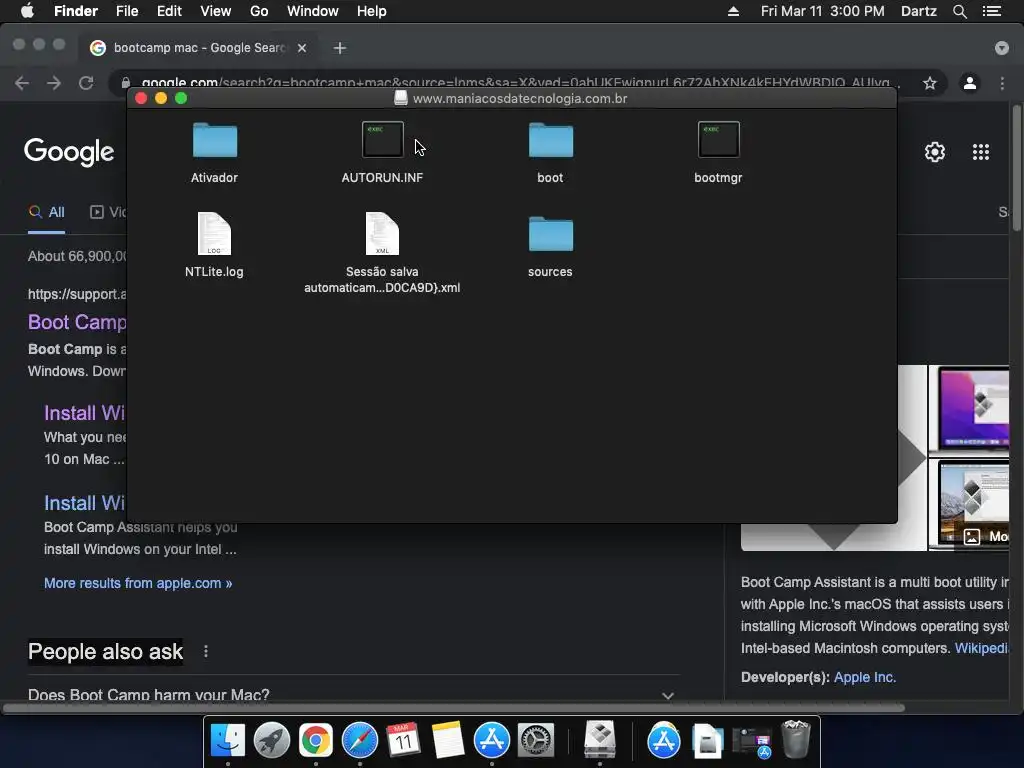The image size is (1024, 768).
Task: Expand the 'Does Boot Camp harm your Mac?' question
Action: point(353,695)
